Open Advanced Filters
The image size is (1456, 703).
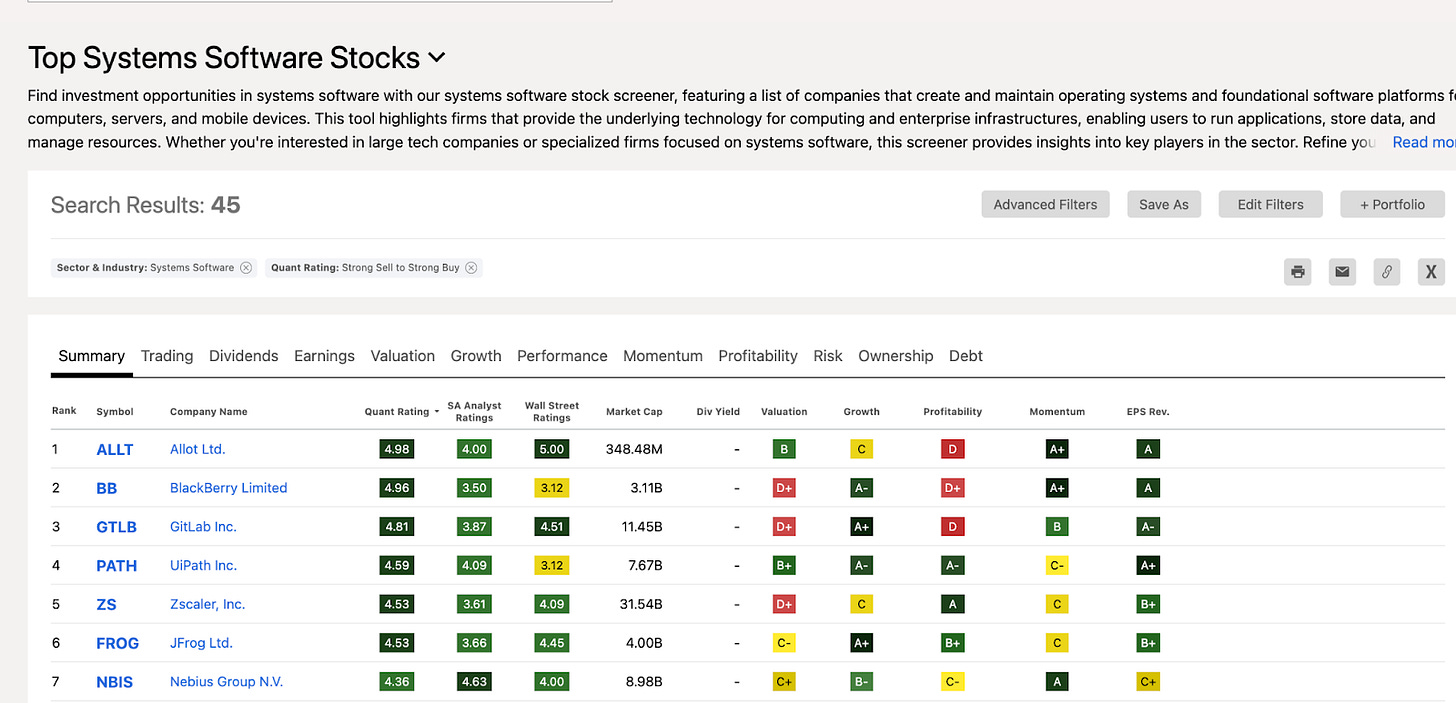coord(1045,204)
